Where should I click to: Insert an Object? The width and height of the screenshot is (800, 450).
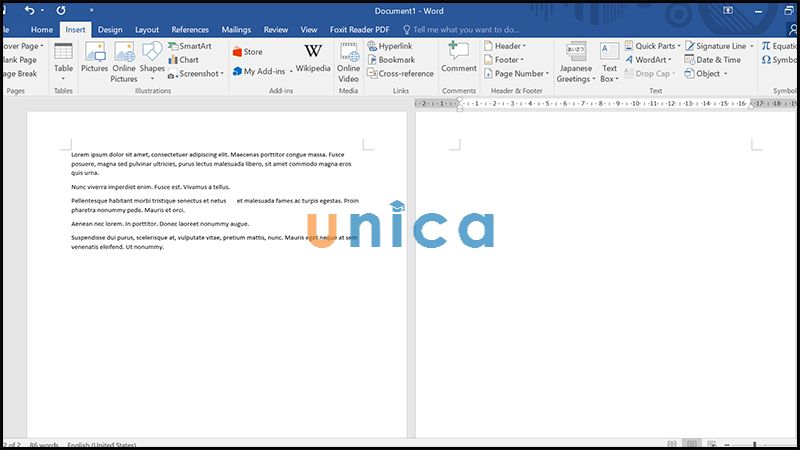706,73
